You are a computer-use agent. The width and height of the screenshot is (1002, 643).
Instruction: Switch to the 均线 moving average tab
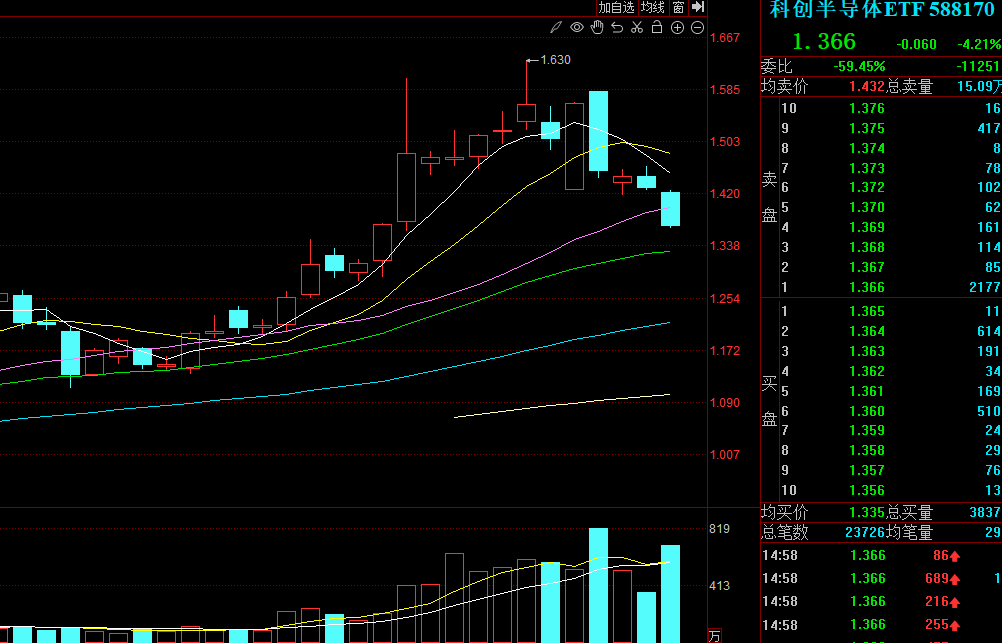pyautogui.click(x=653, y=8)
